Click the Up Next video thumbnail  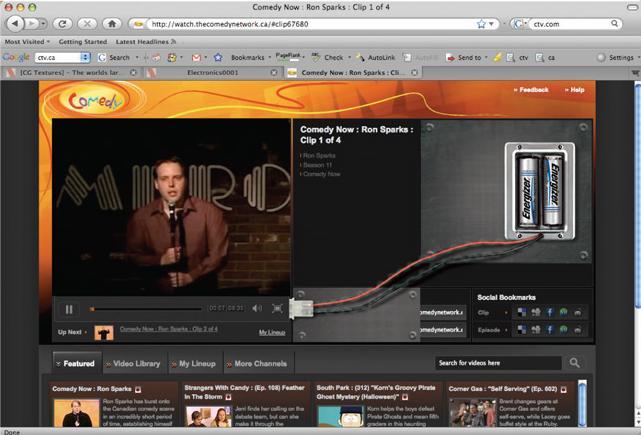click(x=104, y=333)
